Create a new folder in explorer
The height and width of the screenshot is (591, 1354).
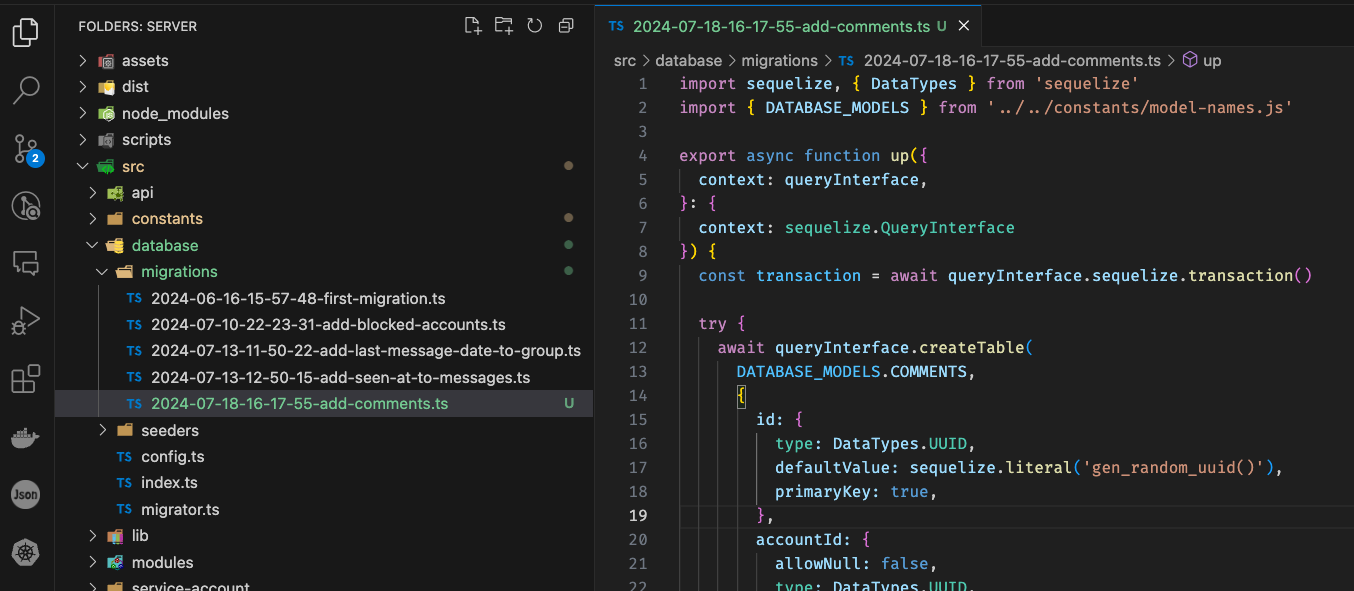(503, 26)
